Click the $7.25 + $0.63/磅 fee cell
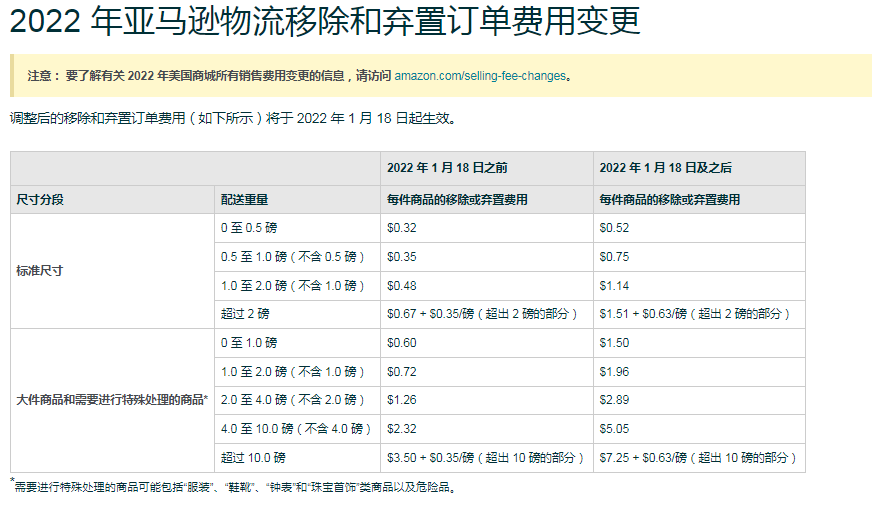 pos(698,458)
